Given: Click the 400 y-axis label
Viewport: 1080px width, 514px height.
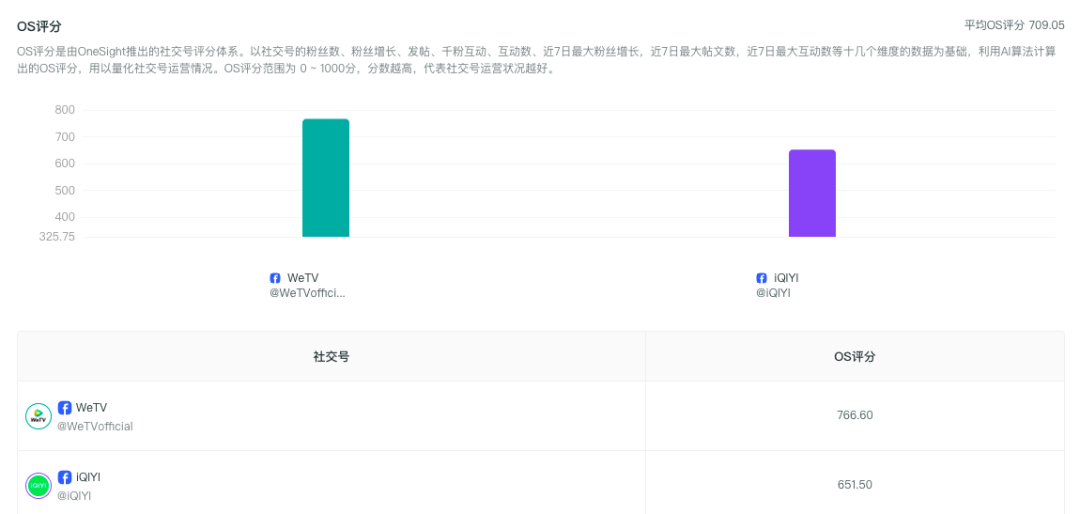Looking at the screenshot, I should [x=64, y=217].
